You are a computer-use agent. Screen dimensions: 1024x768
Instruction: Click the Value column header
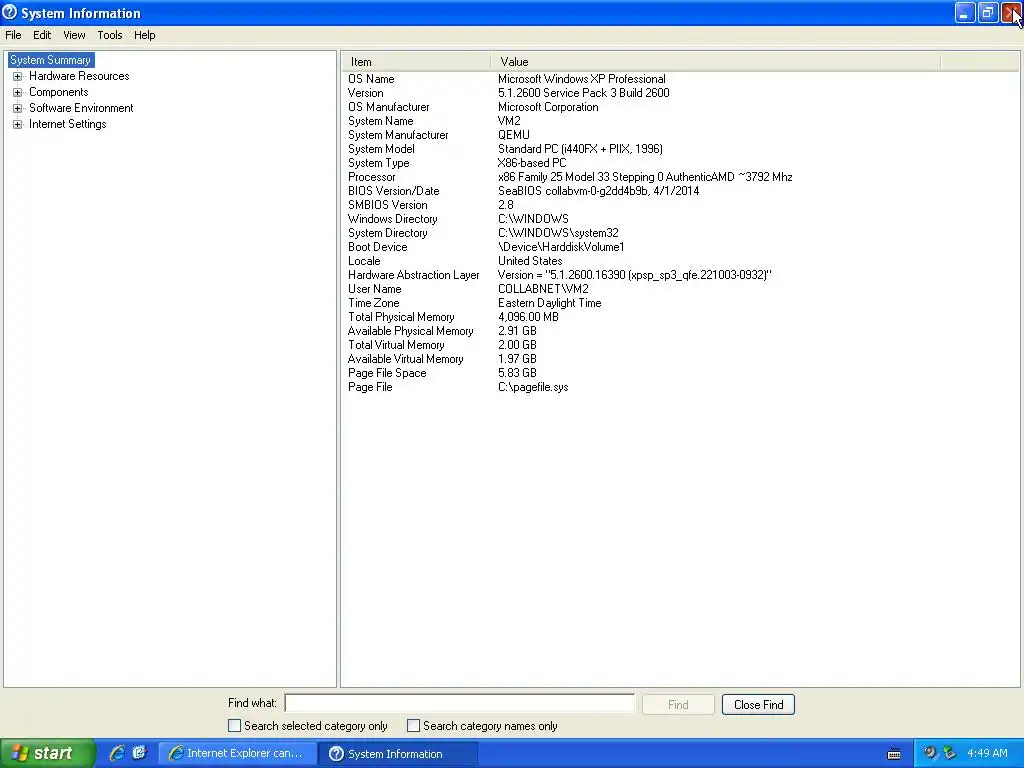coord(715,62)
